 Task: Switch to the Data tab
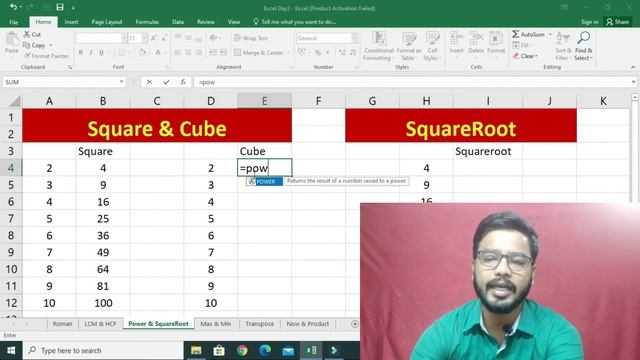(178, 22)
